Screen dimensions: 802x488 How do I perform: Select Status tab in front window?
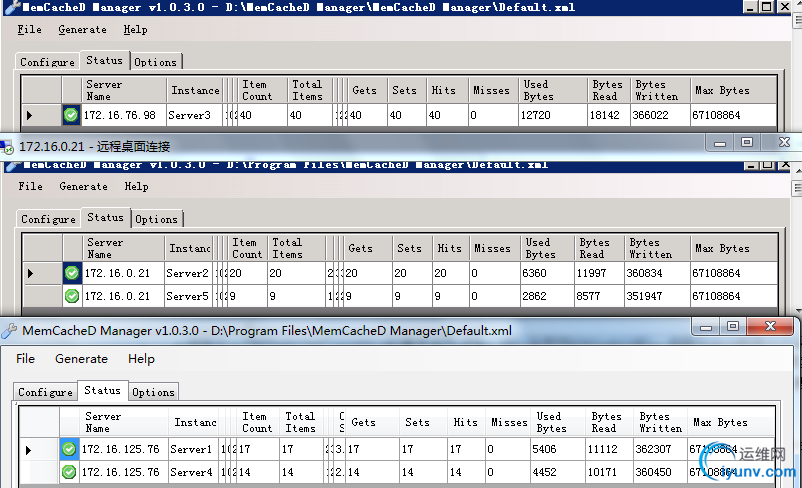coord(102,390)
